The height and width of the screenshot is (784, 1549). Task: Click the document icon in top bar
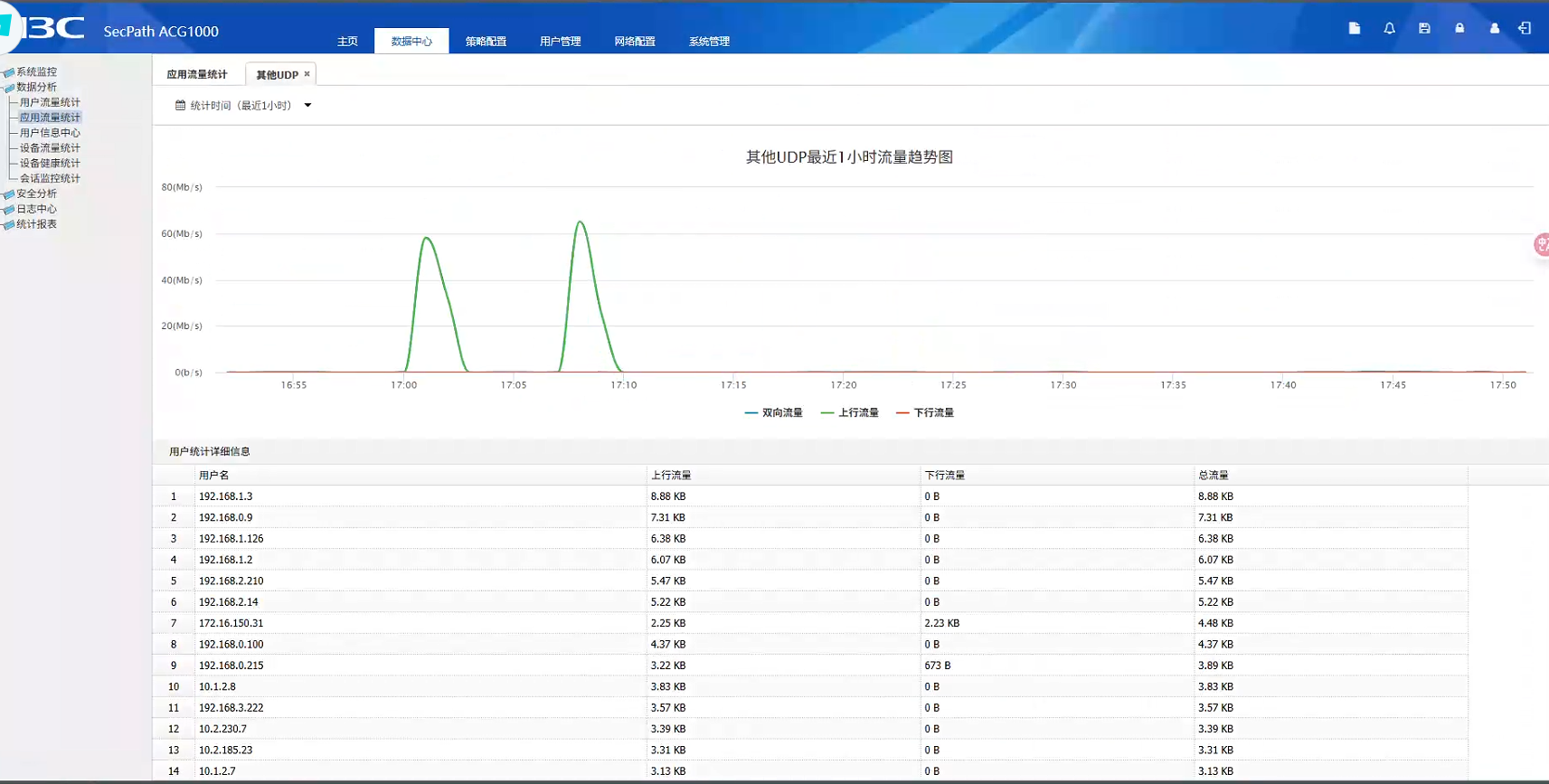click(1354, 29)
